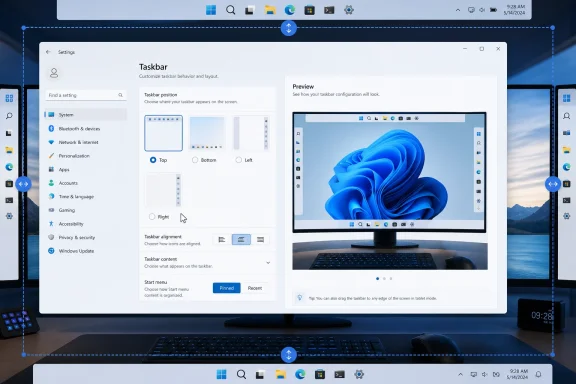Go back using the Settings back arrow

pos(48,52)
